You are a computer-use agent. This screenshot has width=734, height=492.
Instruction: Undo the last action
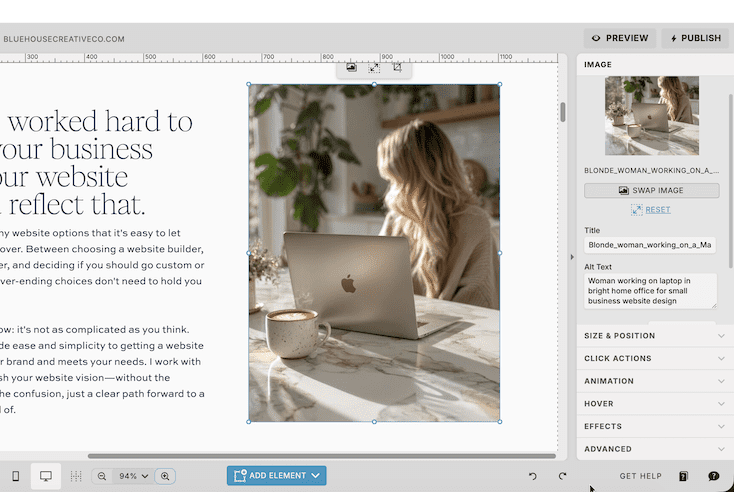pyautogui.click(x=533, y=476)
